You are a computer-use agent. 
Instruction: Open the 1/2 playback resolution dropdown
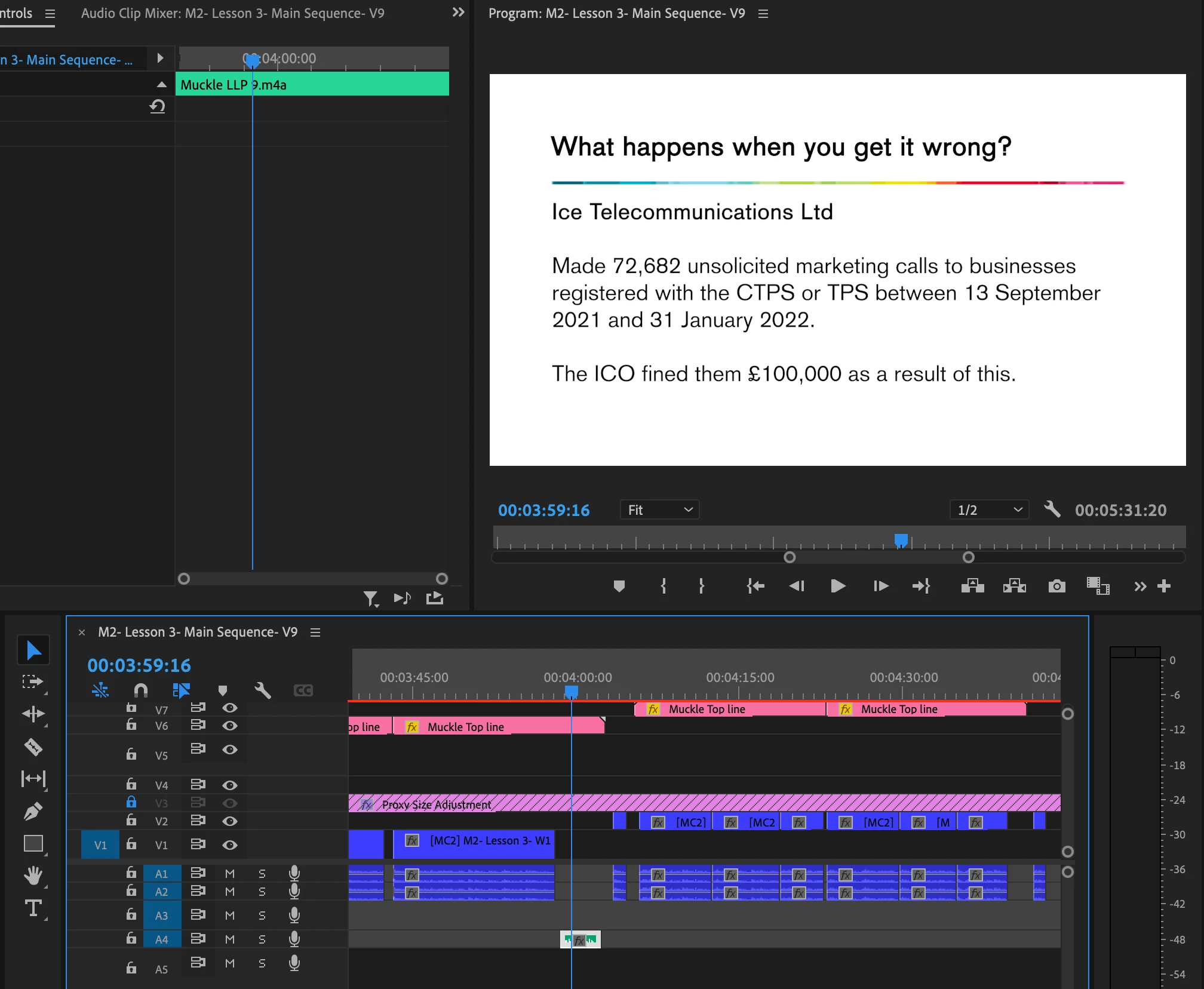pos(989,510)
